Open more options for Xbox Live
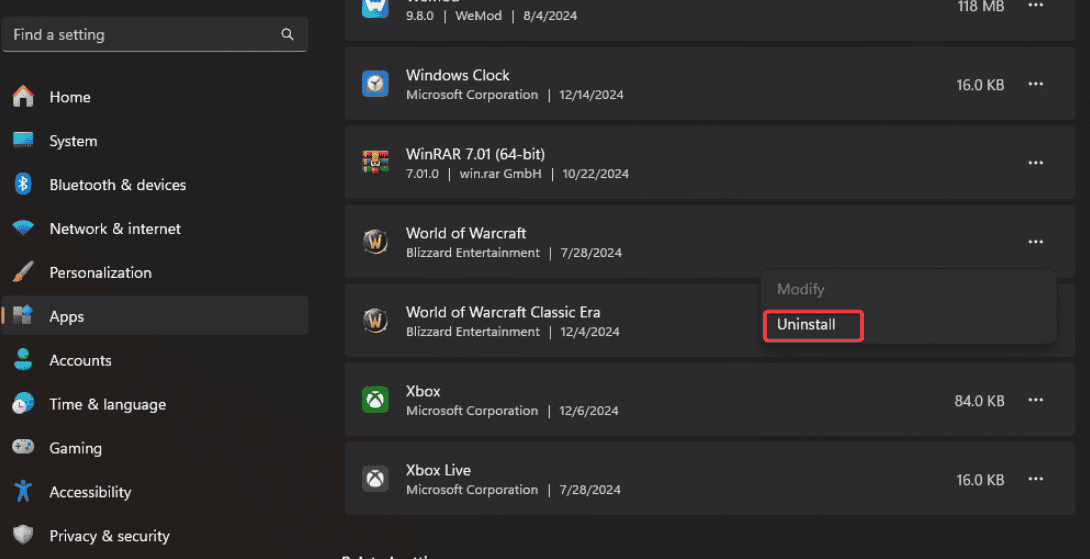Image resolution: width=1090 pixels, height=559 pixels. pyautogui.click(x=1035, y=480)
